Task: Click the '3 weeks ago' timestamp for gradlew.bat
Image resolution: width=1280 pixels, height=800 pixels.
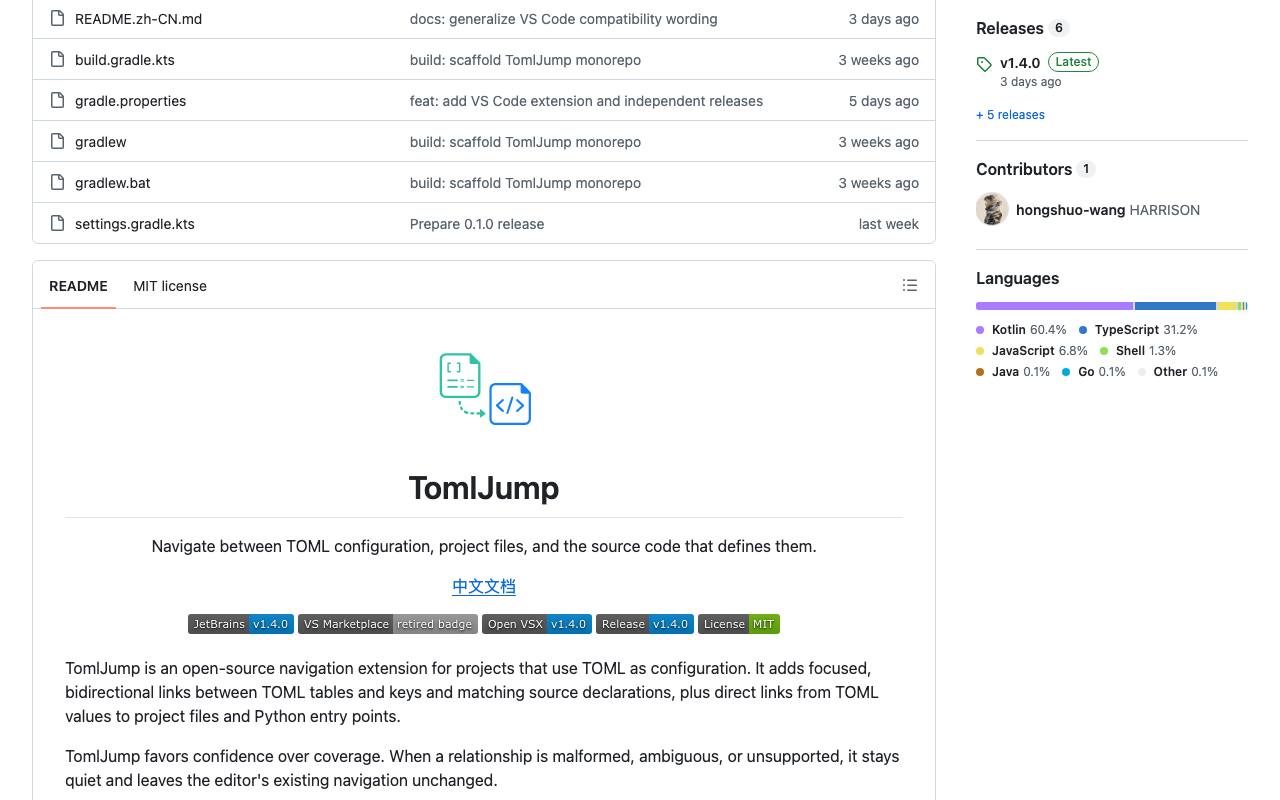Action: [x=879, y=183]
